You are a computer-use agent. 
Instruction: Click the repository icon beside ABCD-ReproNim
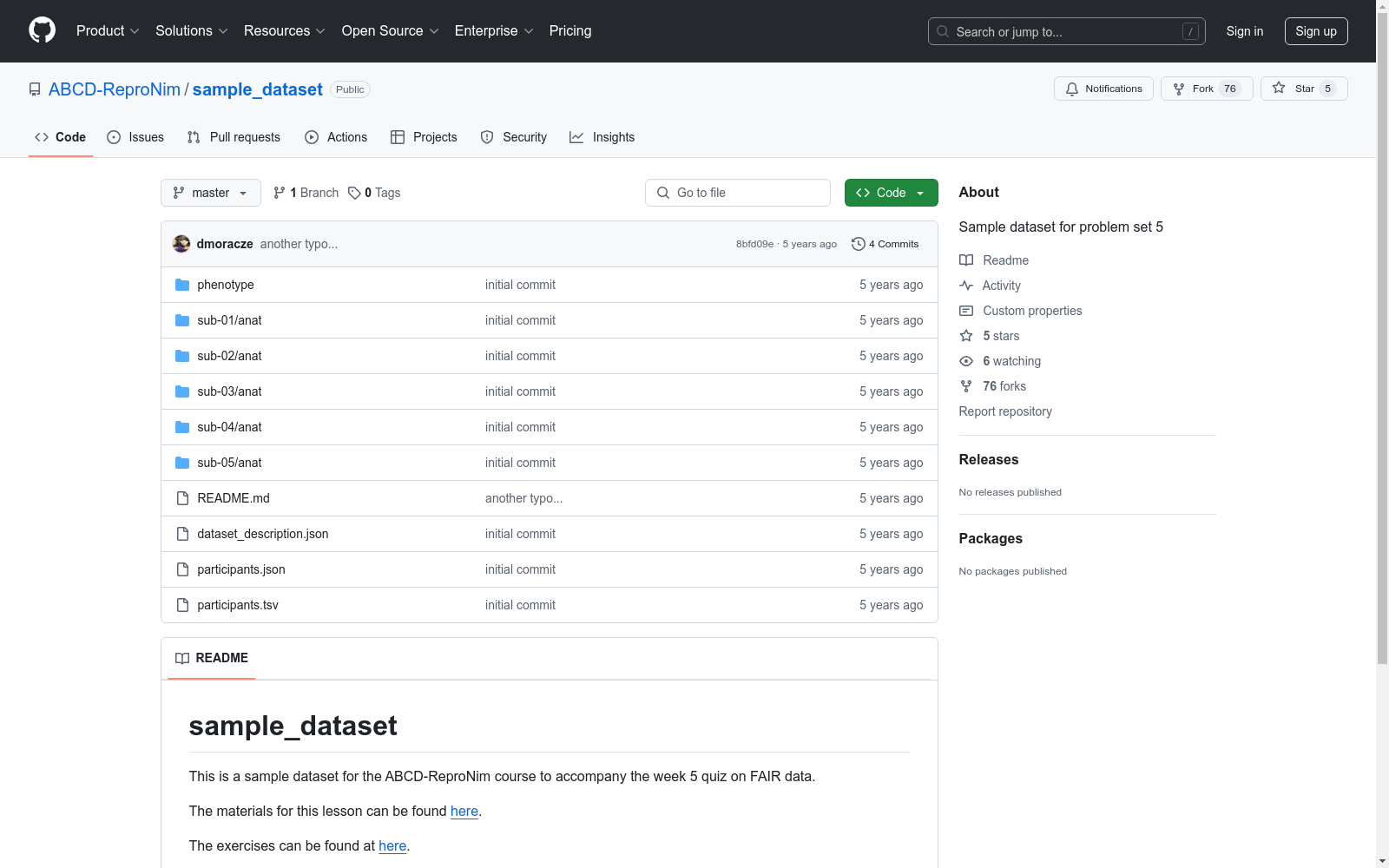point(35,89)
